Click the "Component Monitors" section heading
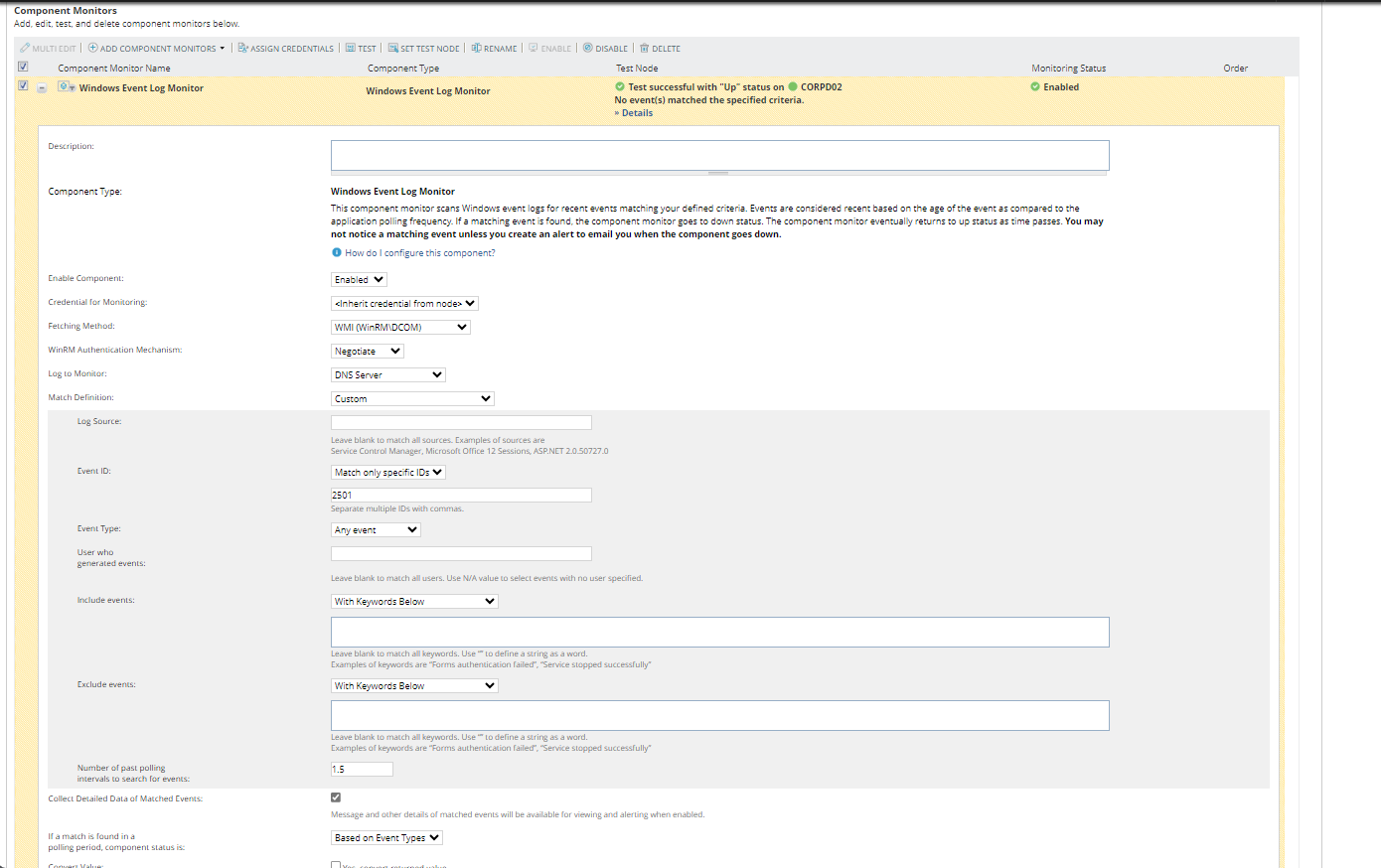 [66, 11]
